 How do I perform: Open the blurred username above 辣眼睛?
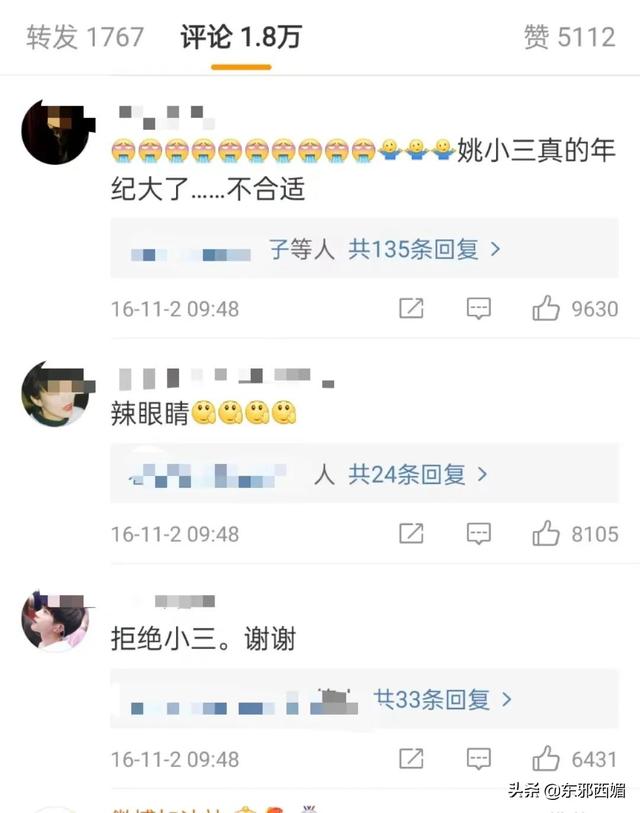pyautogui.click(x=227, y=378)
